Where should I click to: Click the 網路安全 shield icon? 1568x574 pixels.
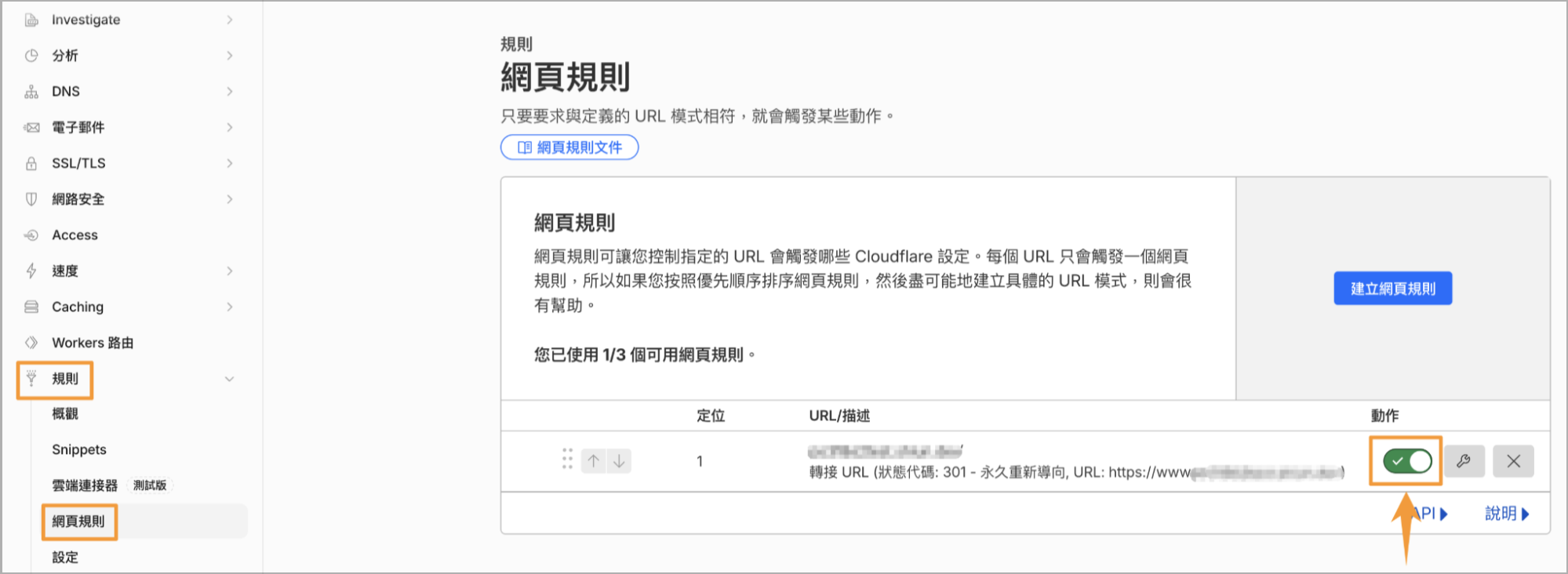click(31, 199)
